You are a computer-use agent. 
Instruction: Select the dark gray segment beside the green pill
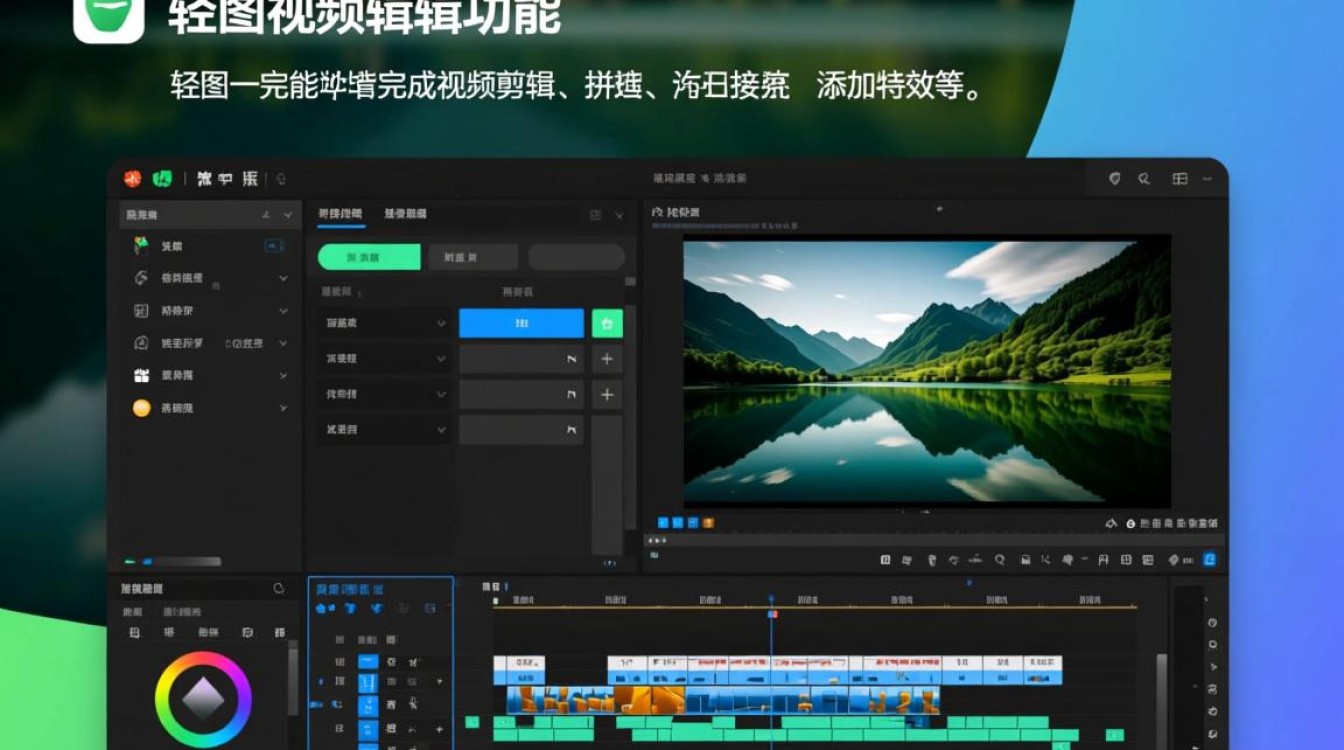point(473,257)
